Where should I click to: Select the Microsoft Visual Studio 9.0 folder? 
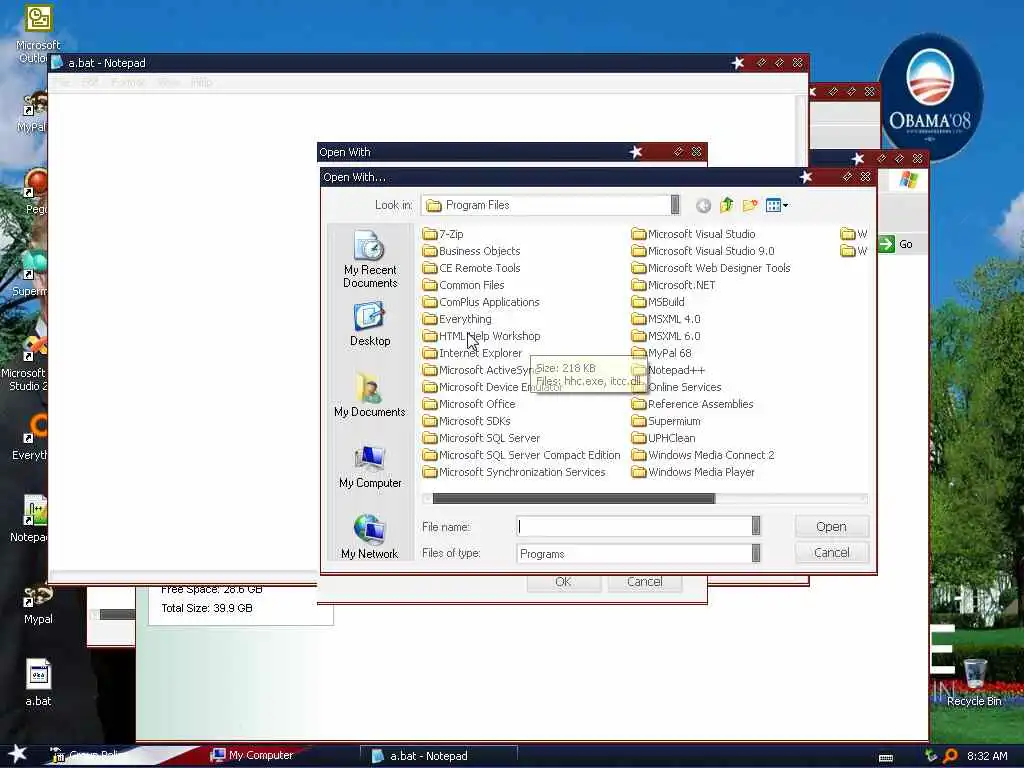pyautogui.click(x=703, y=251)
